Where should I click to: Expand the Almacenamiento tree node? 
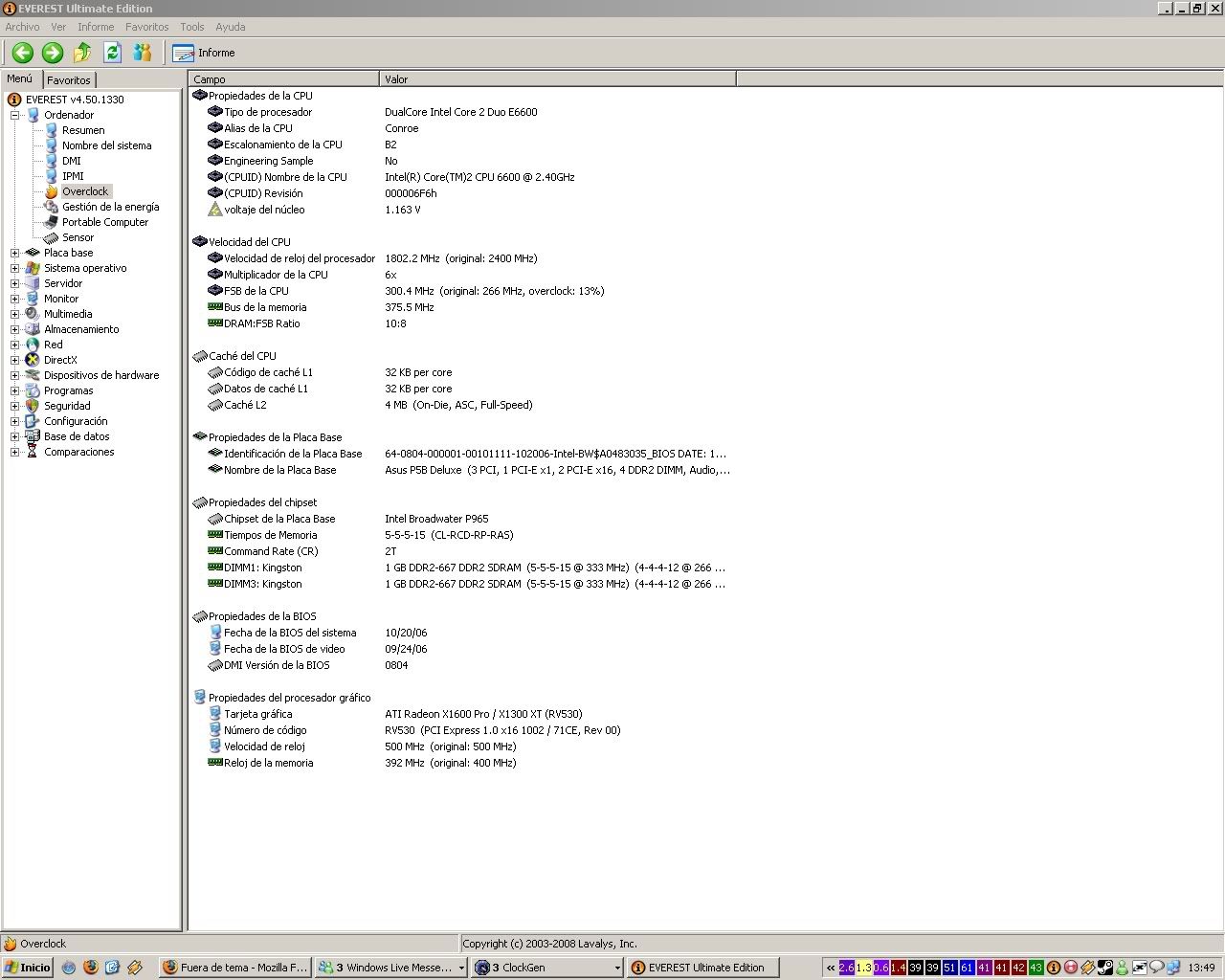click(15, 329)
